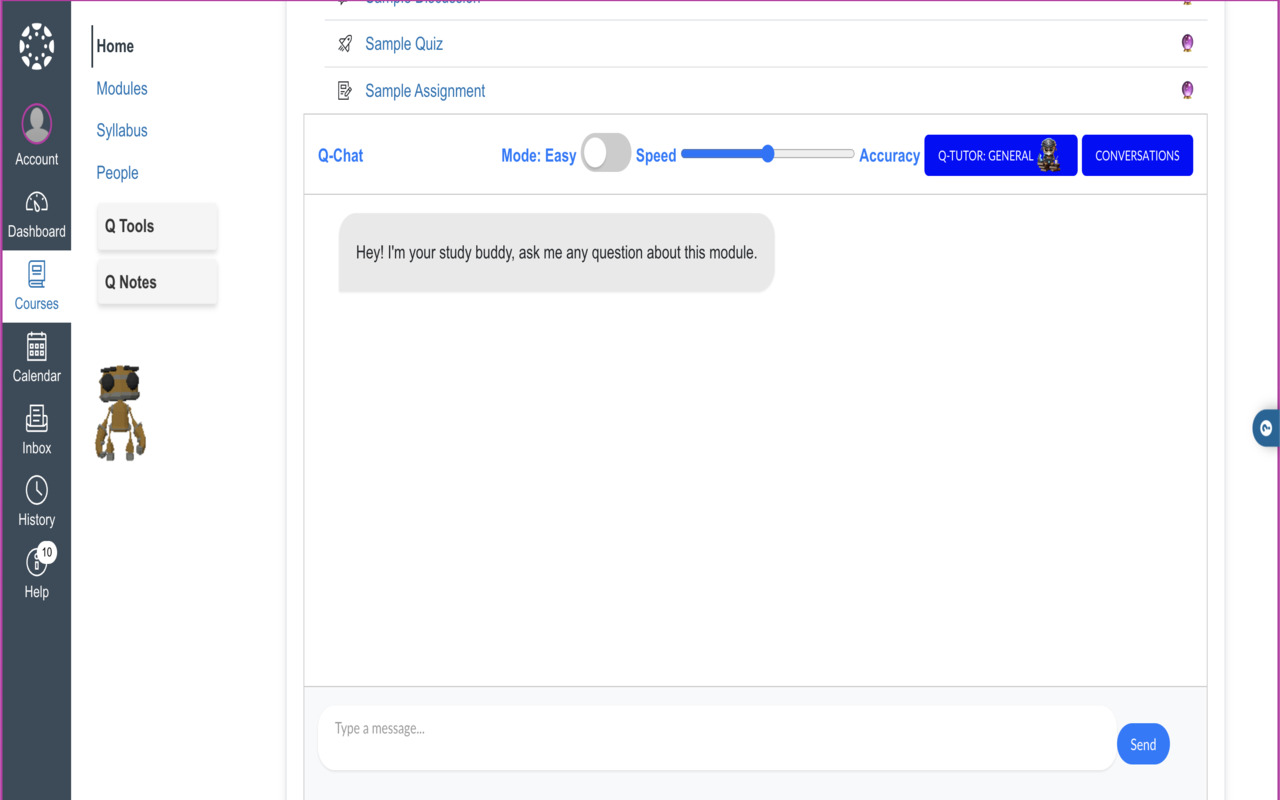Toggle the Mode: Easy switch
The width and height of the screenshot is (1280, 800).
[x=606, y=154]
